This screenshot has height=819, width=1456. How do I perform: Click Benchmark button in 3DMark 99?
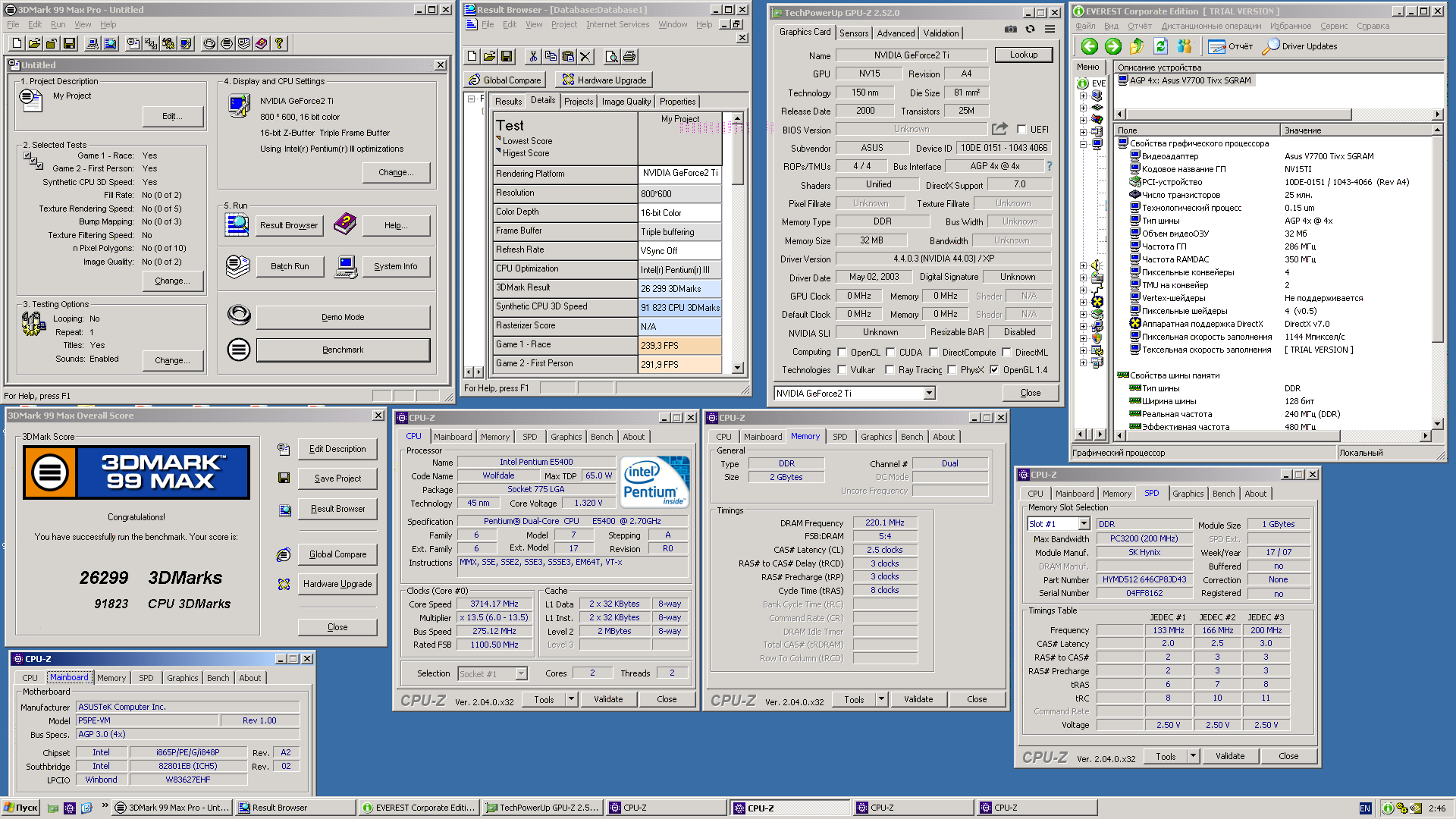[x=343, y=350]
